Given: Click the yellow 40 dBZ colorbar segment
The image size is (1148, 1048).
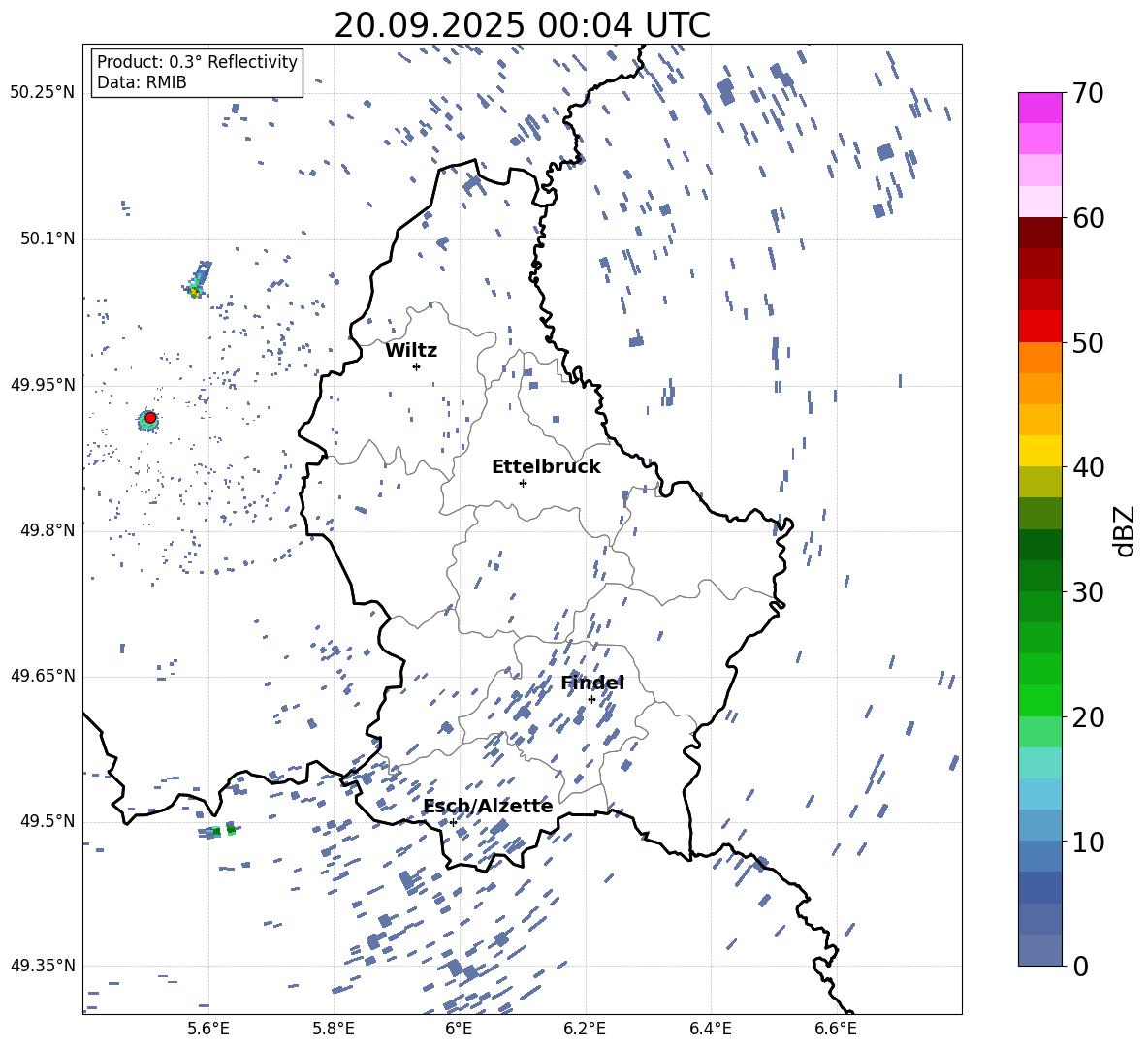Looking at the screenshot, I should (1039, 452).
